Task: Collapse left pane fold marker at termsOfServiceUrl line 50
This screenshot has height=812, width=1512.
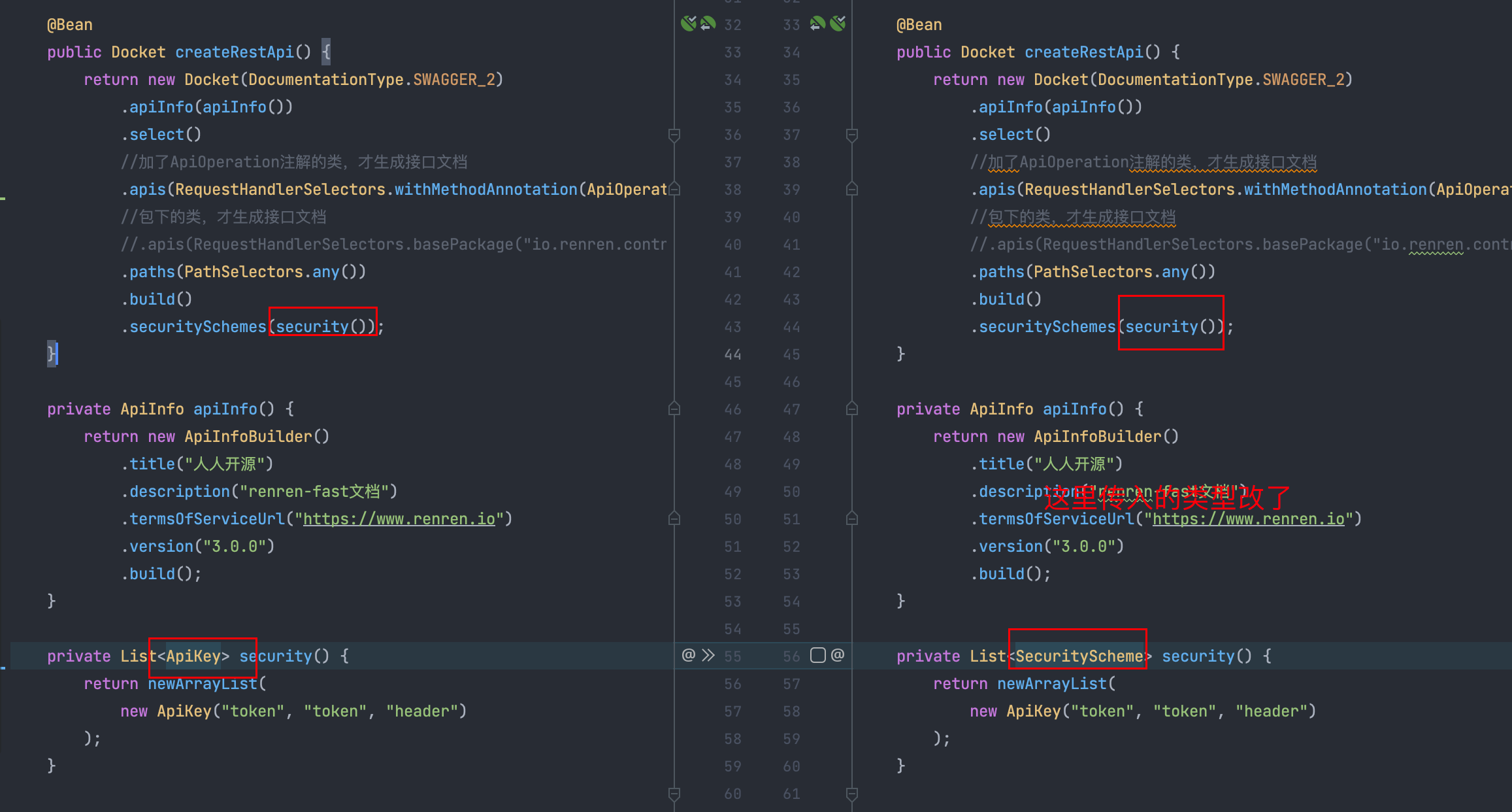Action: [674, 518]
